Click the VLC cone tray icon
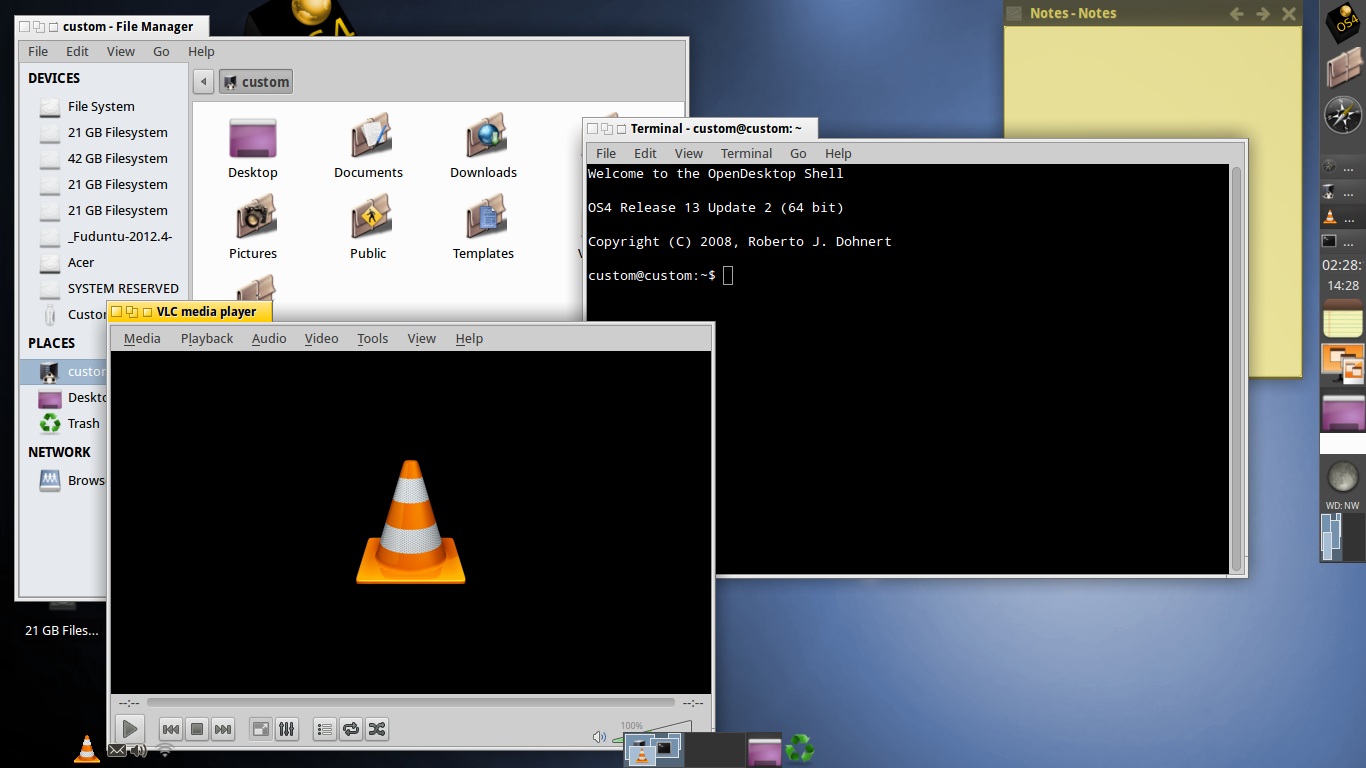The height and width of the screenshot is (768, 1366). (87, 749)
